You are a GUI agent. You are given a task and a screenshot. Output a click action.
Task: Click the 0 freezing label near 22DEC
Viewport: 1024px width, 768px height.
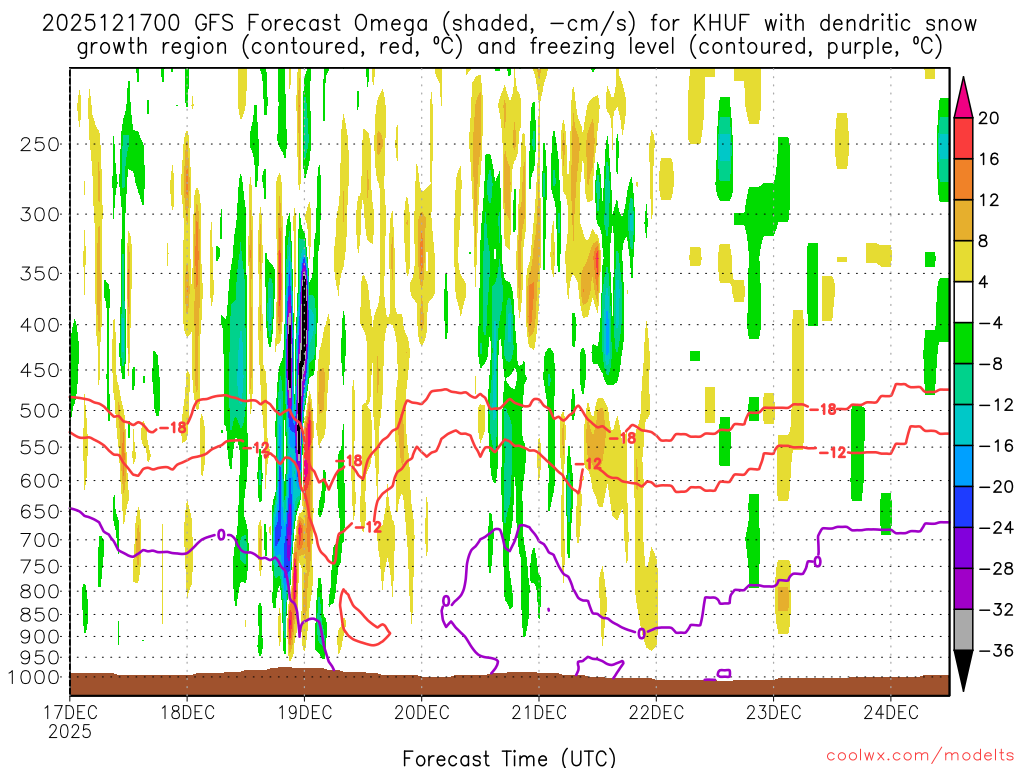(641, 633)
